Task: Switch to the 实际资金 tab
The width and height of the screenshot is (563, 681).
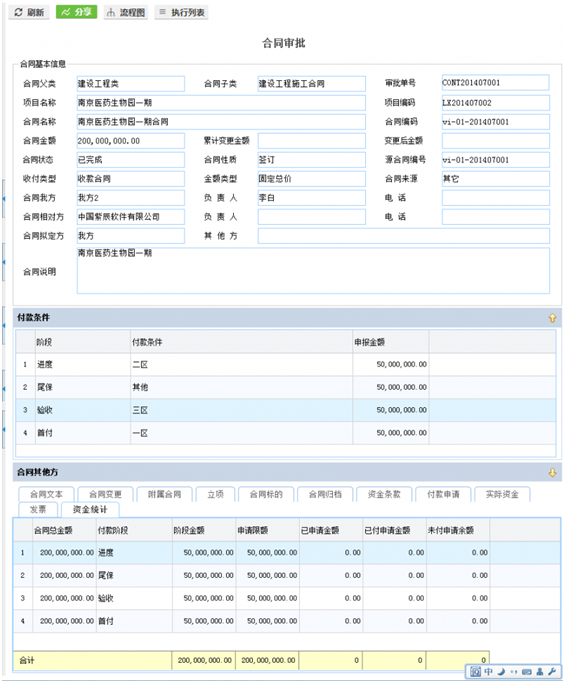Action: point(502,494)
